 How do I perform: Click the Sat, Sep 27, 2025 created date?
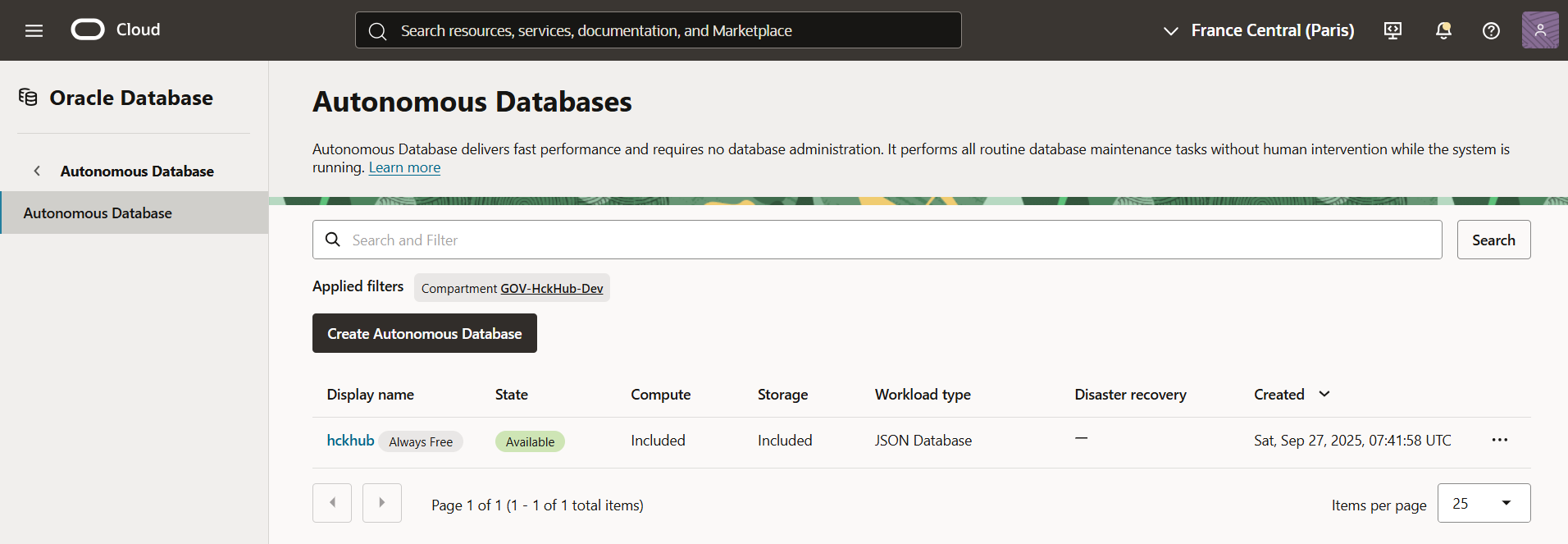1352,441
